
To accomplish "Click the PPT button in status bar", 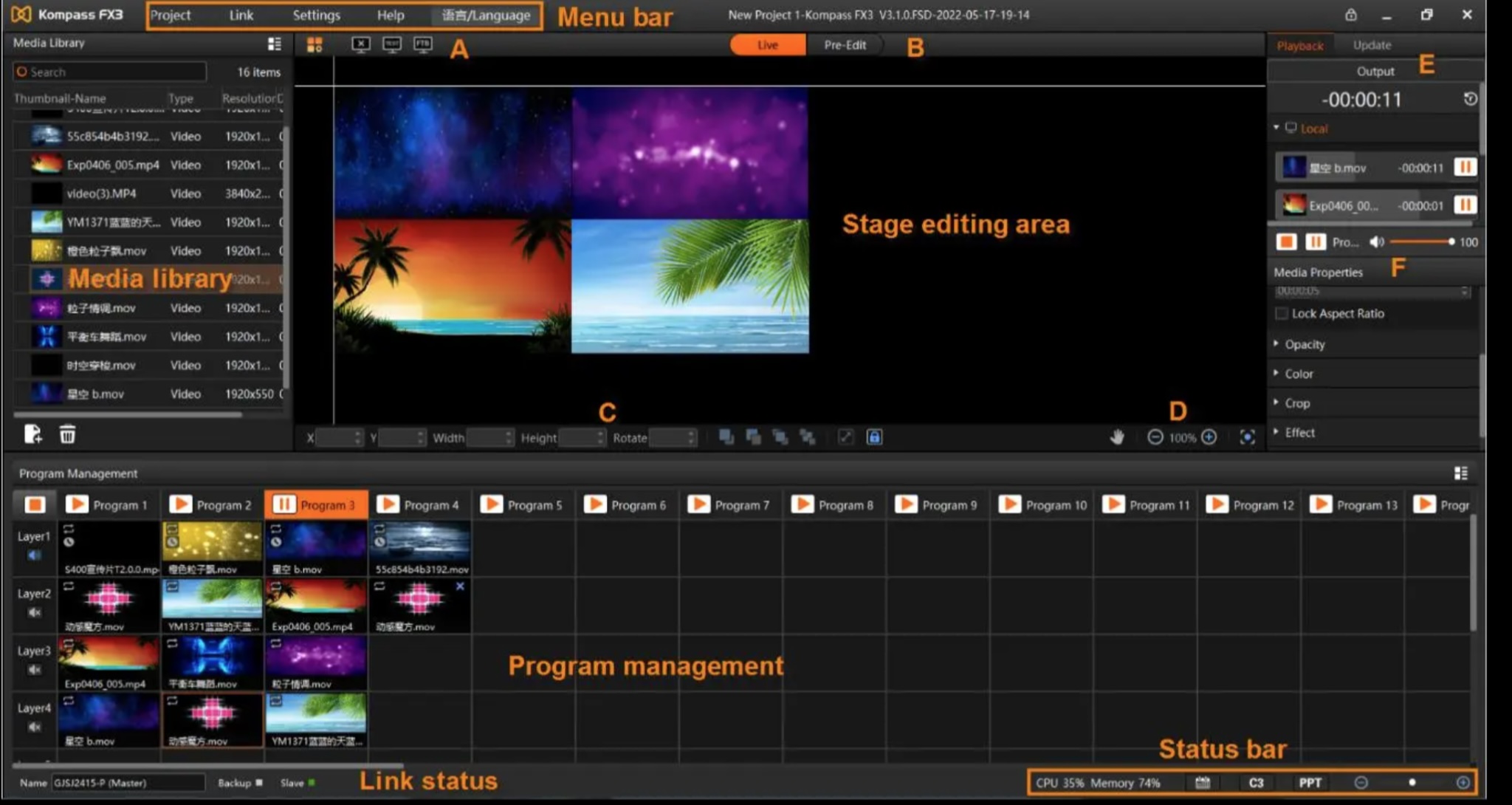I will pos(1310,783).
